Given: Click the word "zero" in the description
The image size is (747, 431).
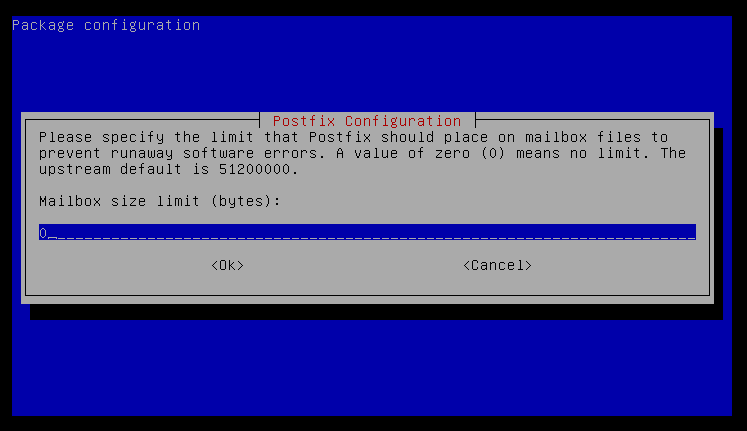Looking at the screenshot, I should point(452,153).
